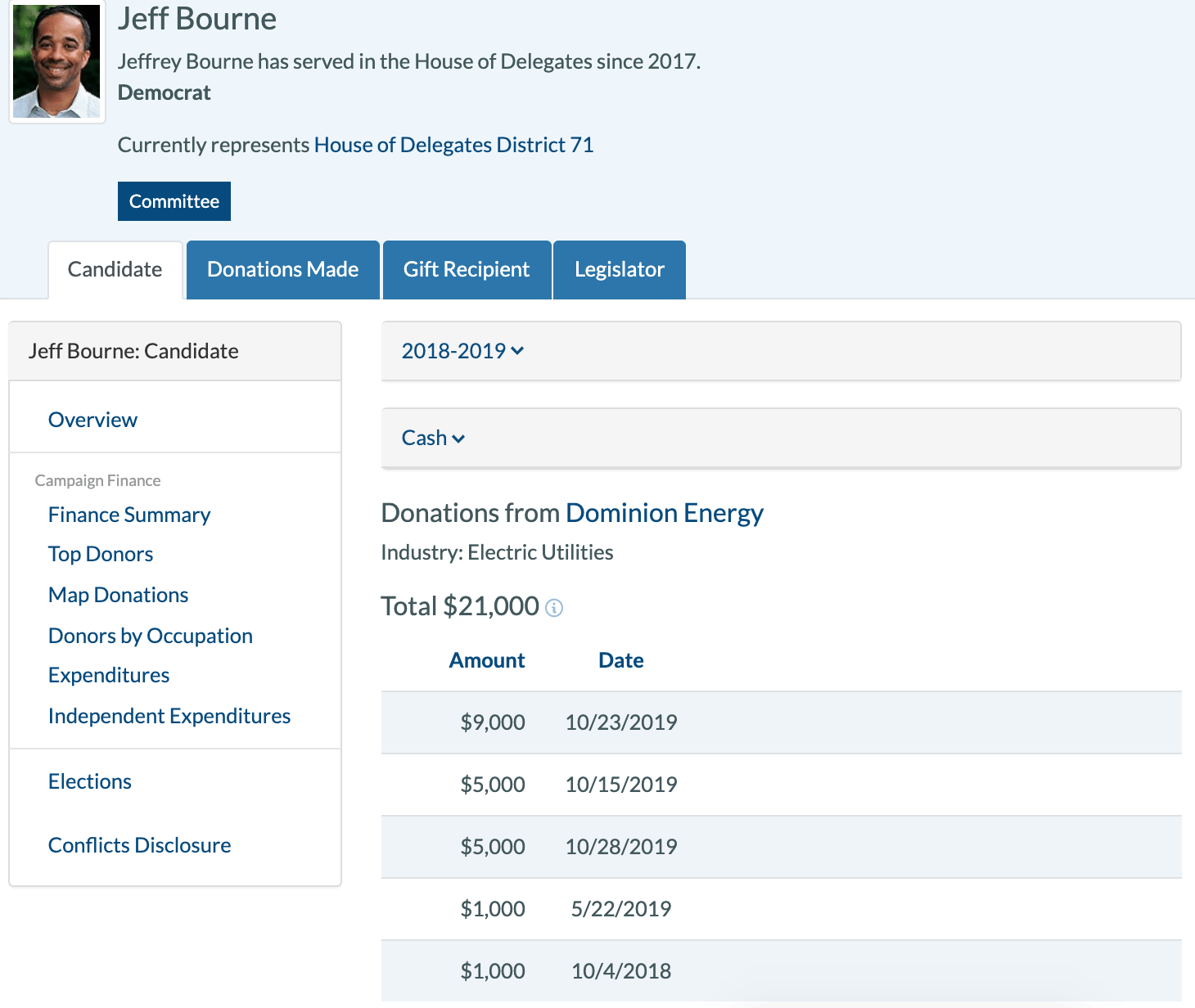Select the 10/15/2019 date cell
1195x1008 pixels.
621,785
